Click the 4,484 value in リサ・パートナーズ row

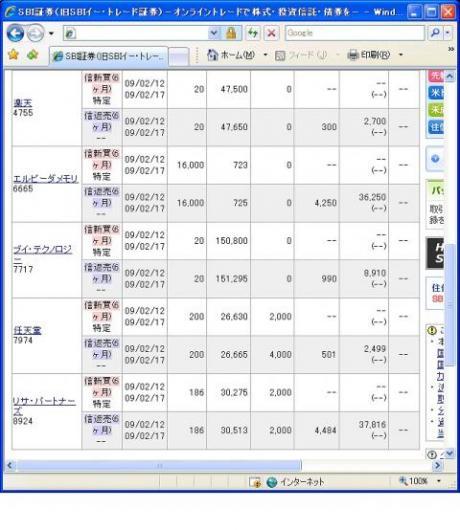325,431
